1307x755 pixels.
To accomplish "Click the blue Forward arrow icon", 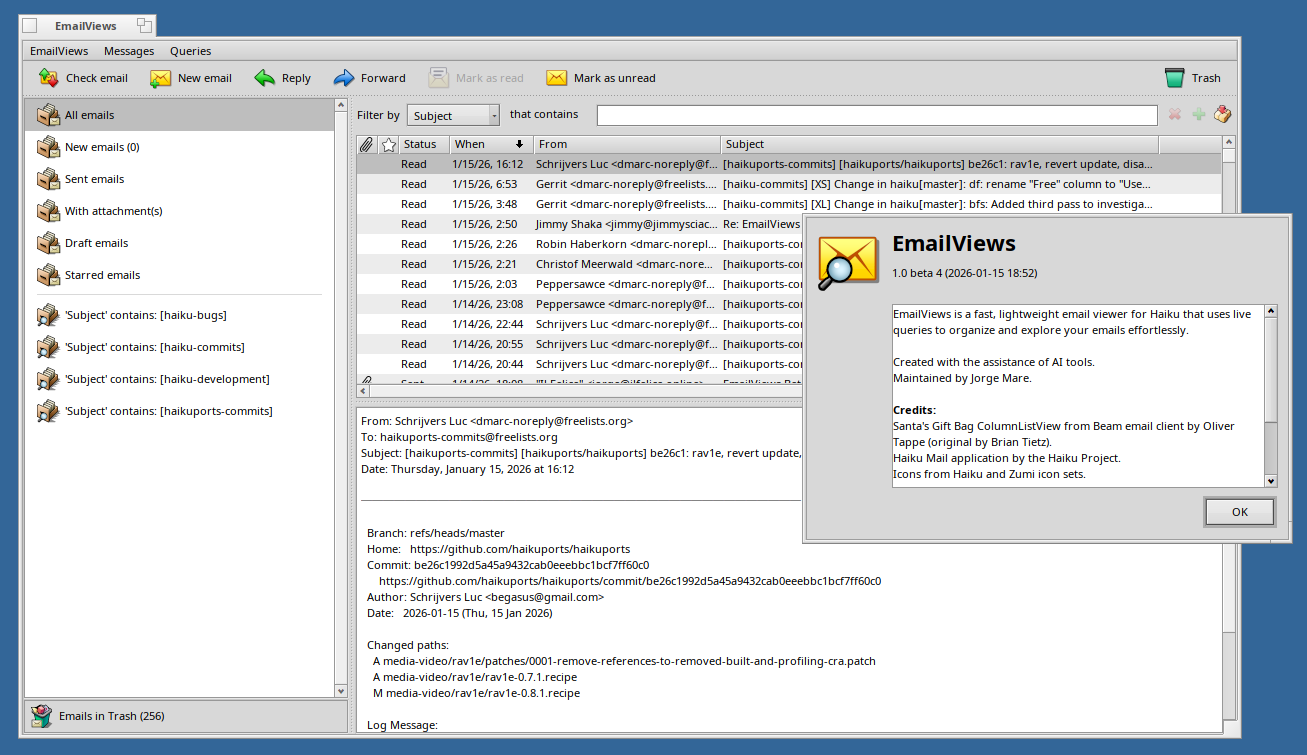I will pos(344,78).
